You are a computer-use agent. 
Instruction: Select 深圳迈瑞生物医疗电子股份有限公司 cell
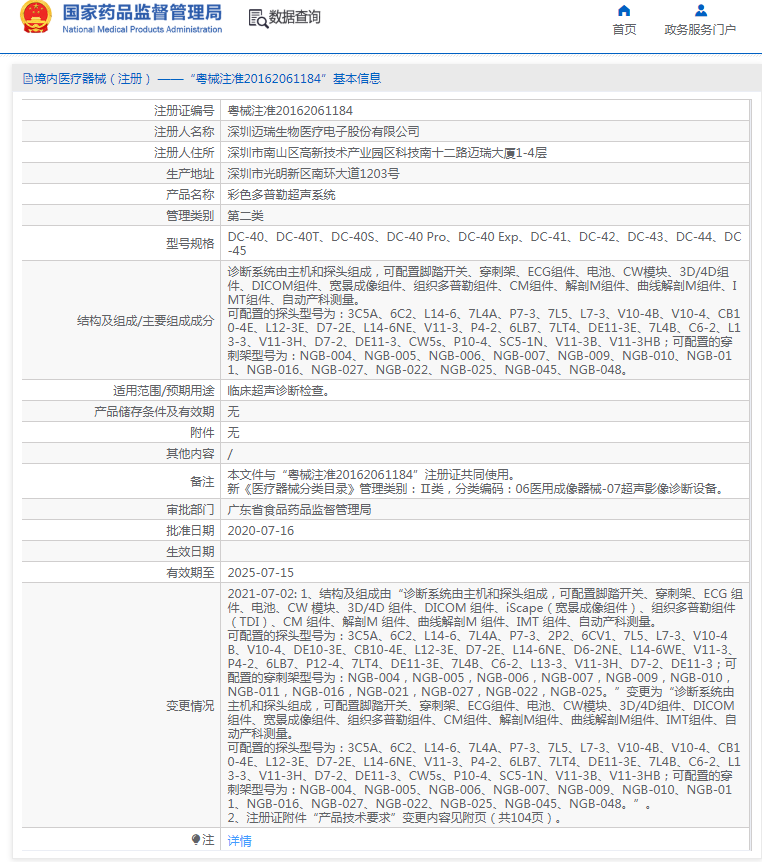click(323, 131)
